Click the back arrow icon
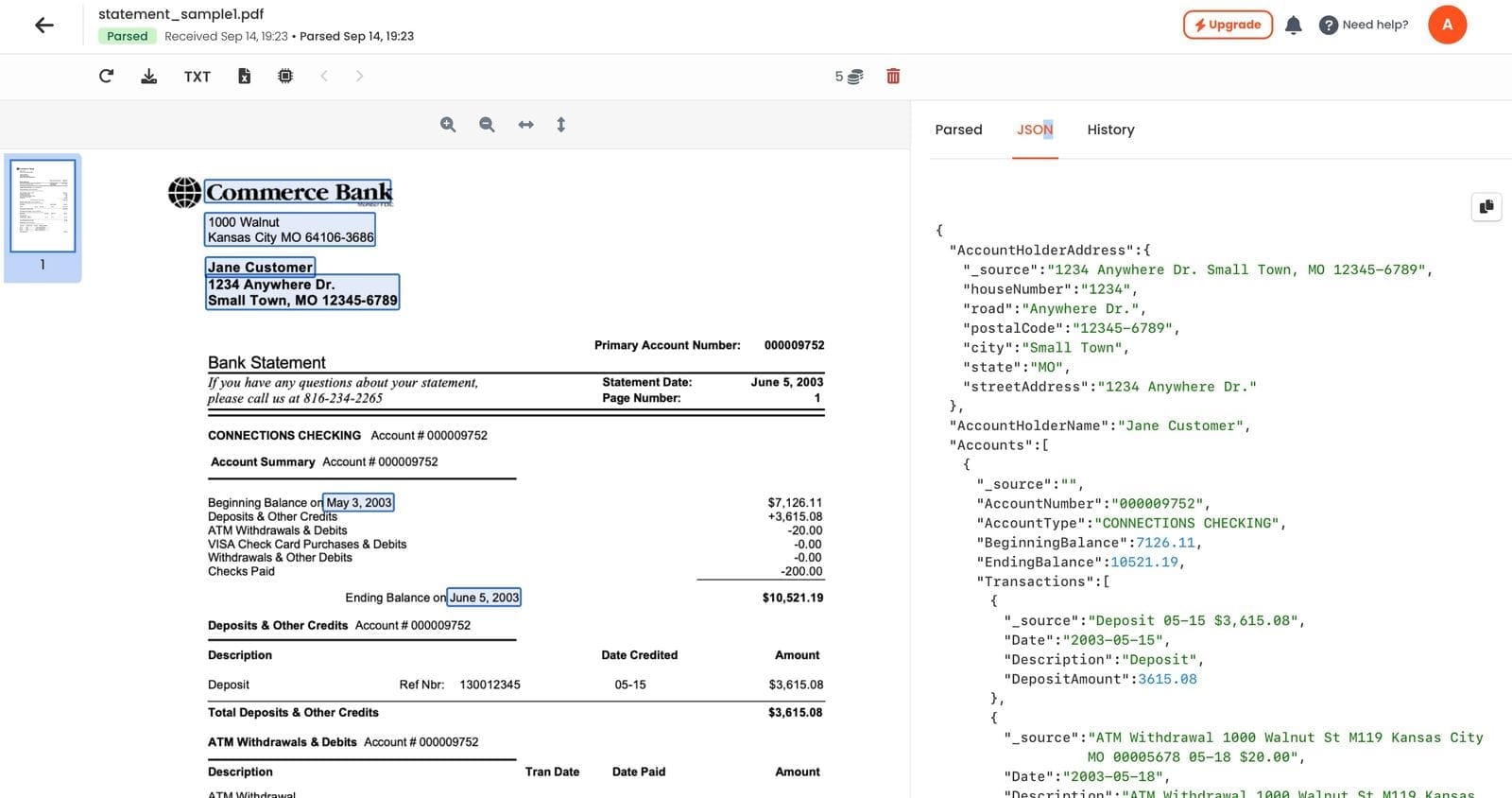This screenshot has height=798, width=1512. 44,26
